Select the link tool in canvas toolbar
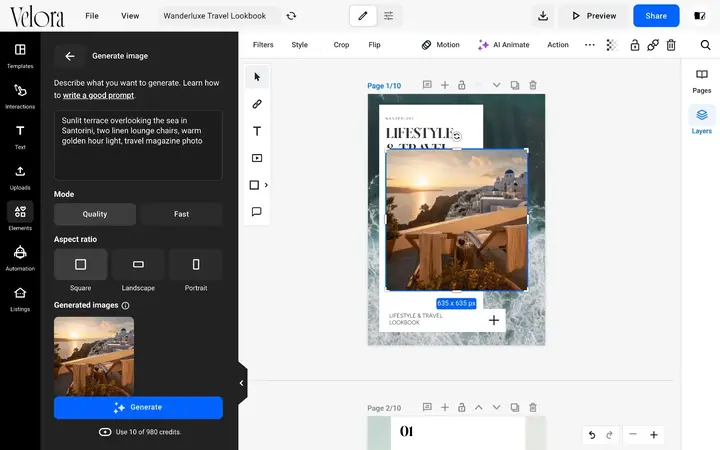 tap(257, 104)
